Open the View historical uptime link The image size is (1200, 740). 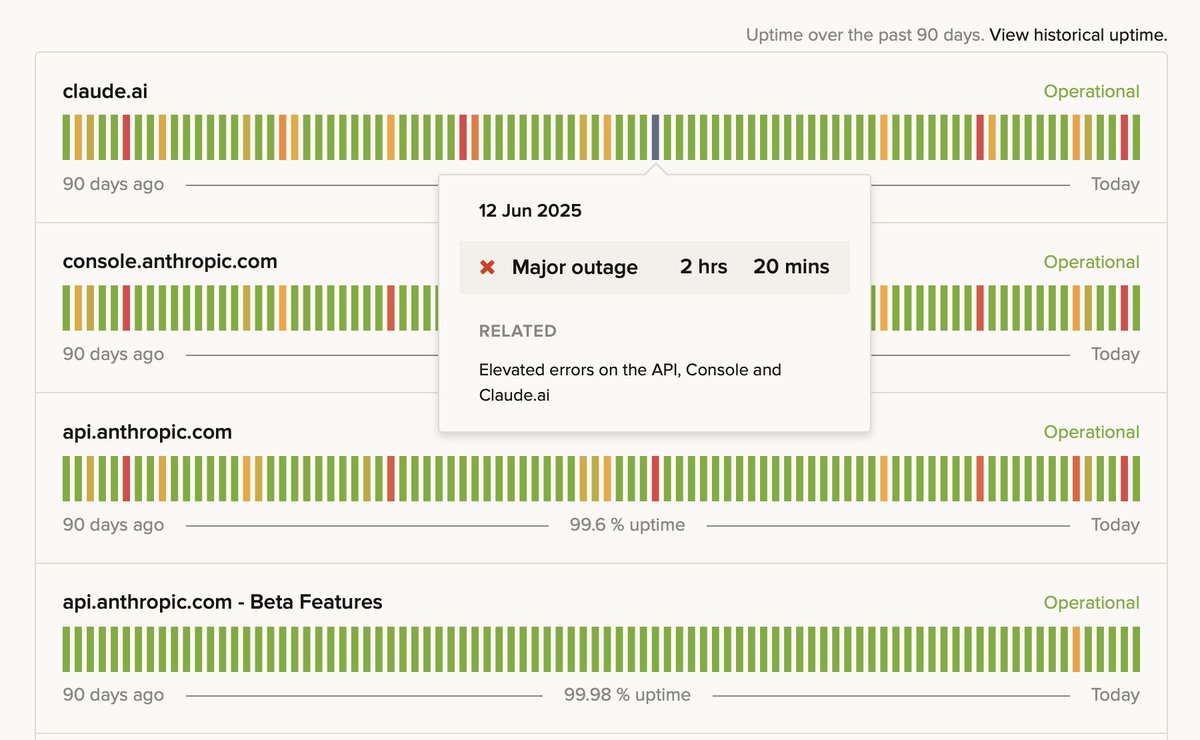(1078, 35)
